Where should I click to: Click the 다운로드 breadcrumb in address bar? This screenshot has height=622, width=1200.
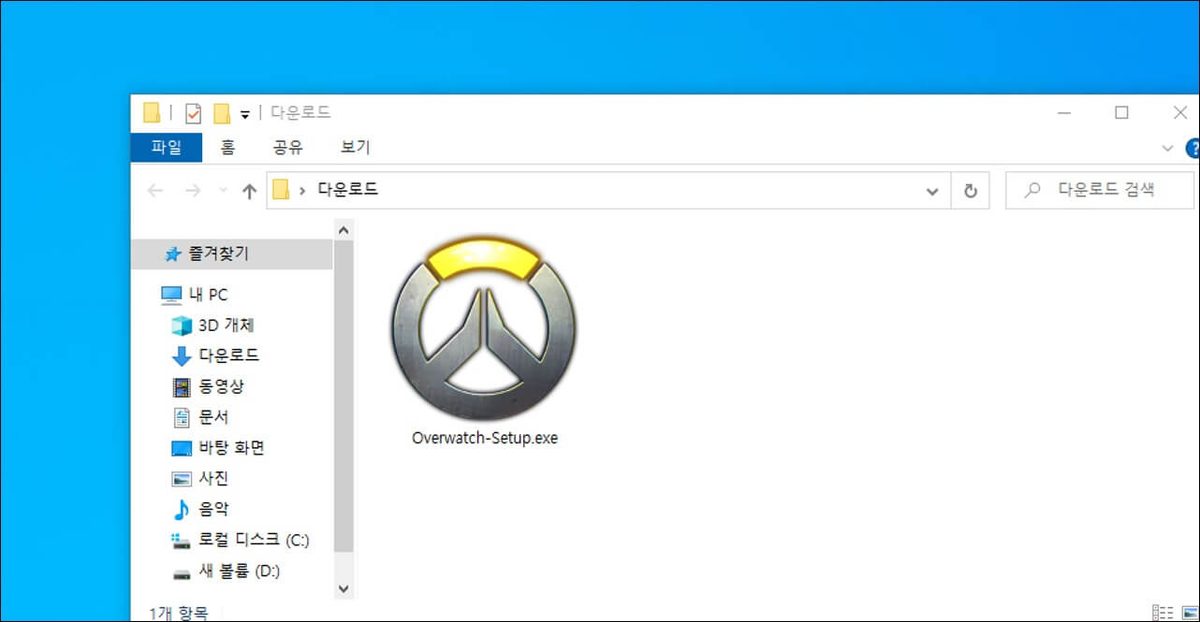point(348,190)
